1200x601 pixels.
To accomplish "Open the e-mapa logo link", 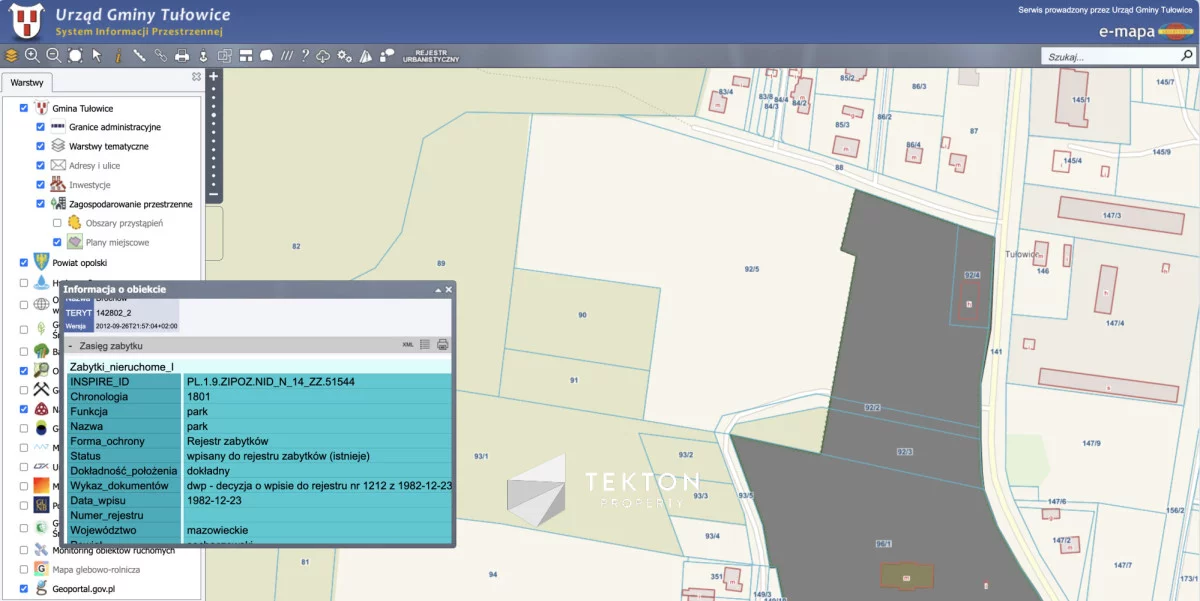I will tap(1145, 31).
